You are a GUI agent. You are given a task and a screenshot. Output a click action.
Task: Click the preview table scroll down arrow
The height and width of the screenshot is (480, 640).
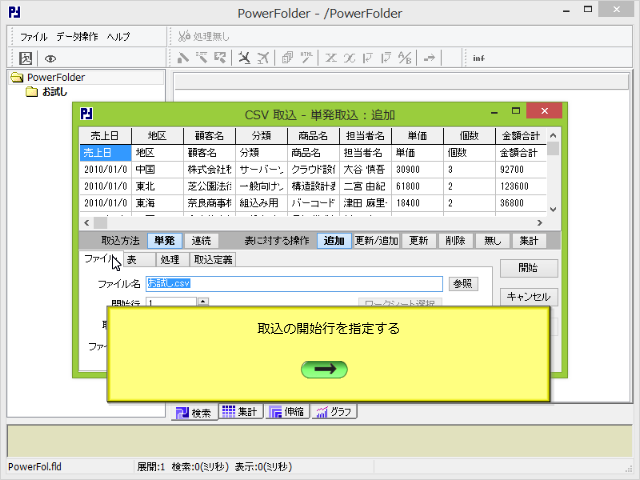coord(553,209)
